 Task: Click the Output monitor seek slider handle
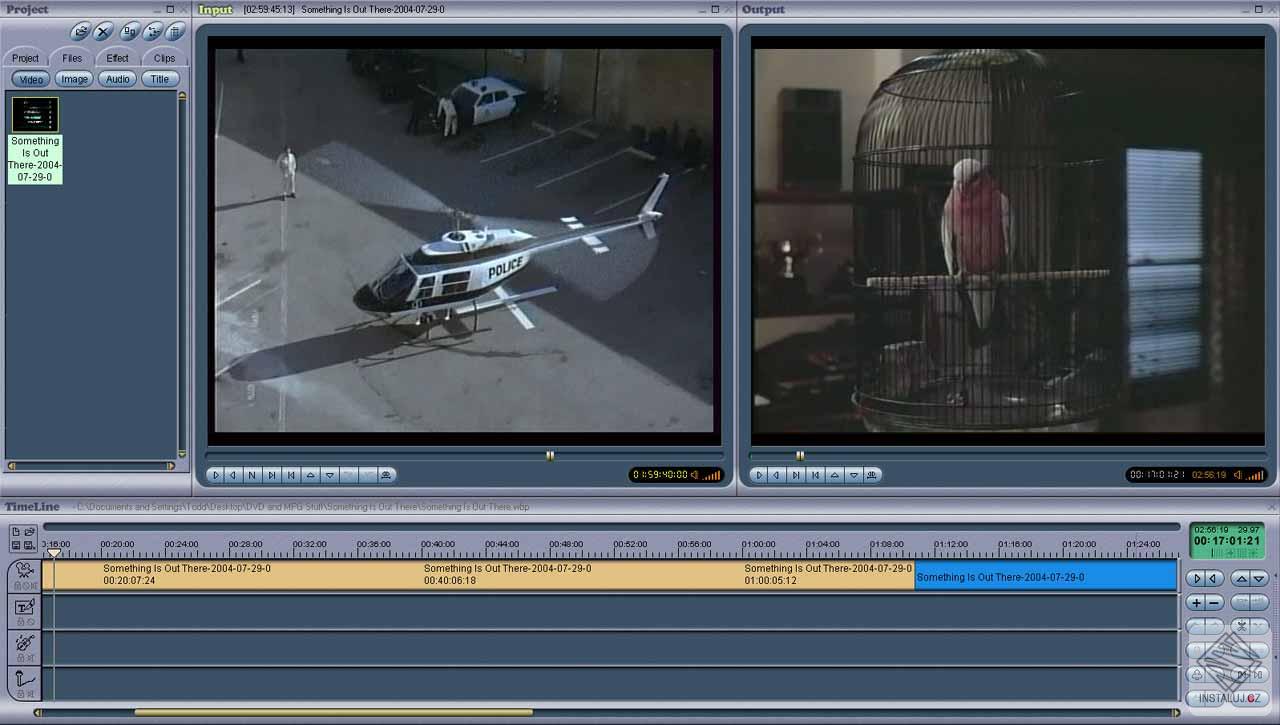coord(800,455)
